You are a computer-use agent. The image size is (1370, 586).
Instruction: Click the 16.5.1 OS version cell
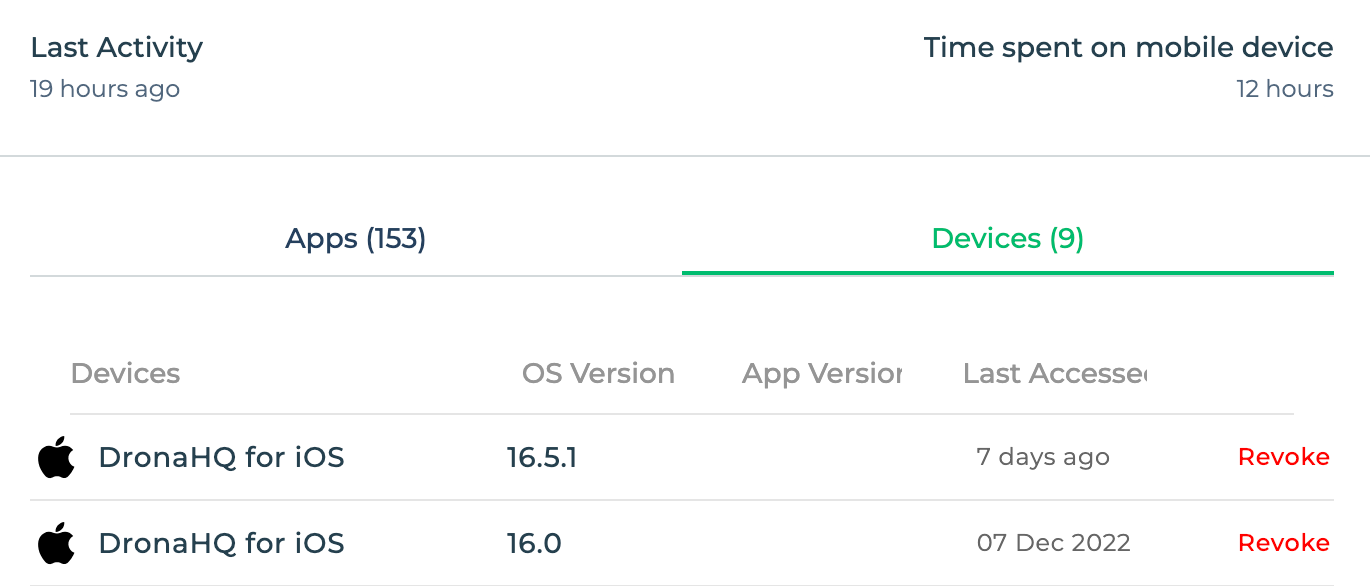[x=542, y=458]
